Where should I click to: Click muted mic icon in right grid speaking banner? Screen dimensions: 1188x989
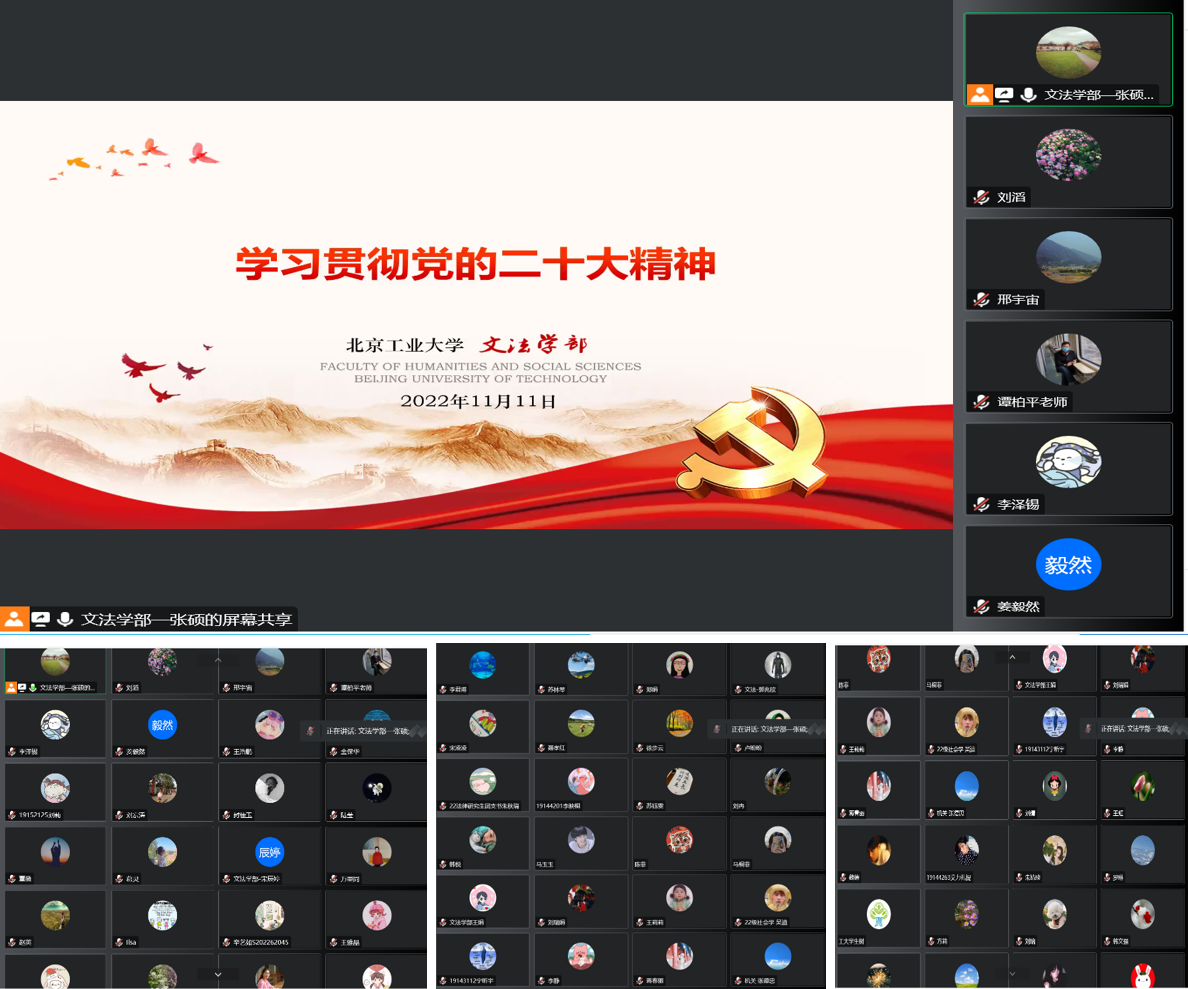pos(1087,728)
